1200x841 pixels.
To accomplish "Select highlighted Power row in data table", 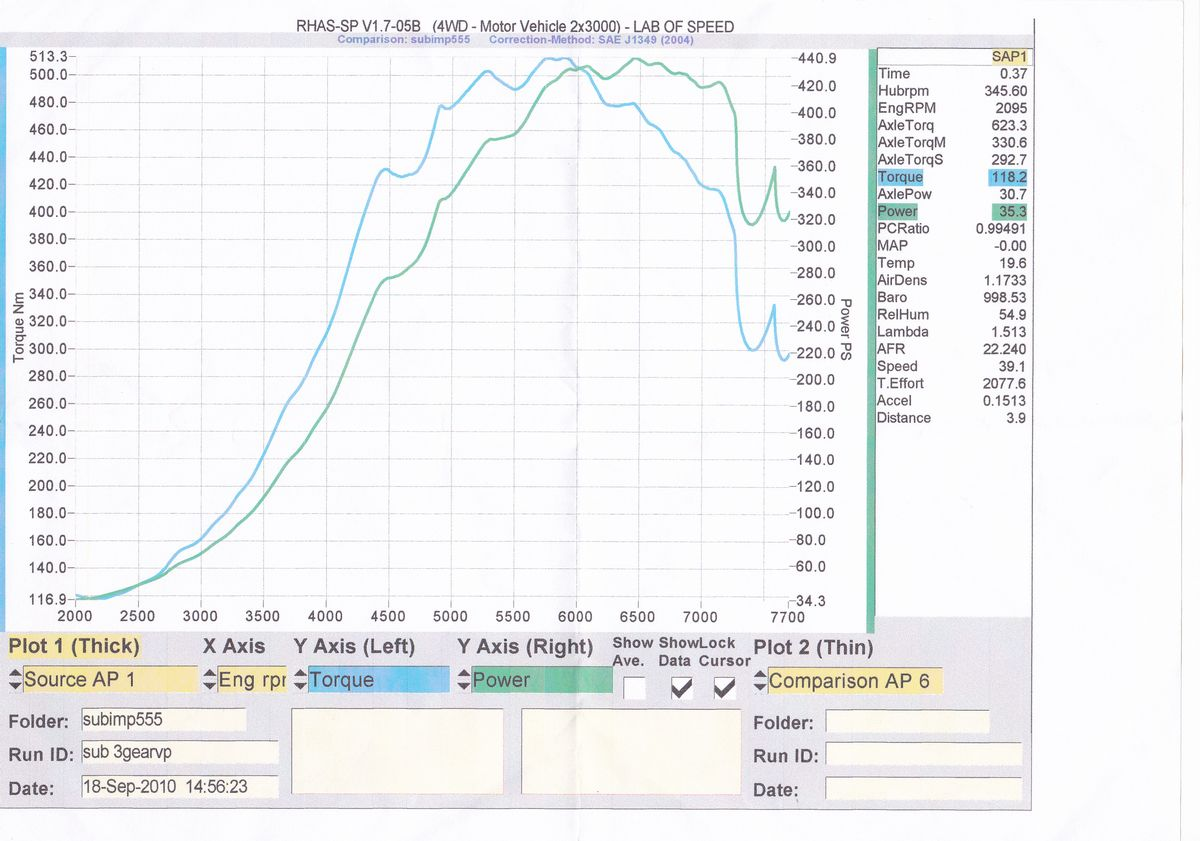I will click(x=952, y=212).
